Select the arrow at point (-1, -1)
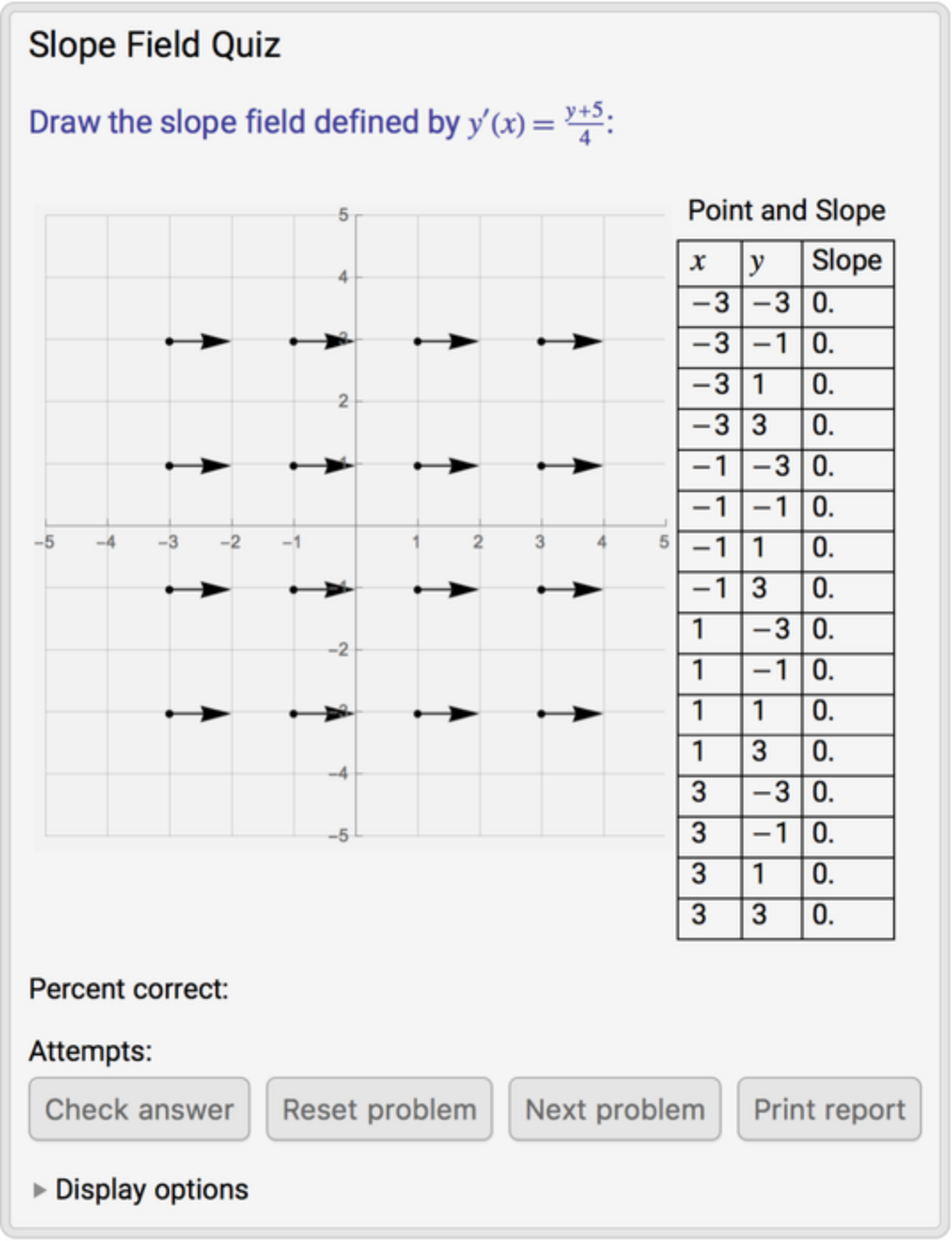 coord(323,589)
